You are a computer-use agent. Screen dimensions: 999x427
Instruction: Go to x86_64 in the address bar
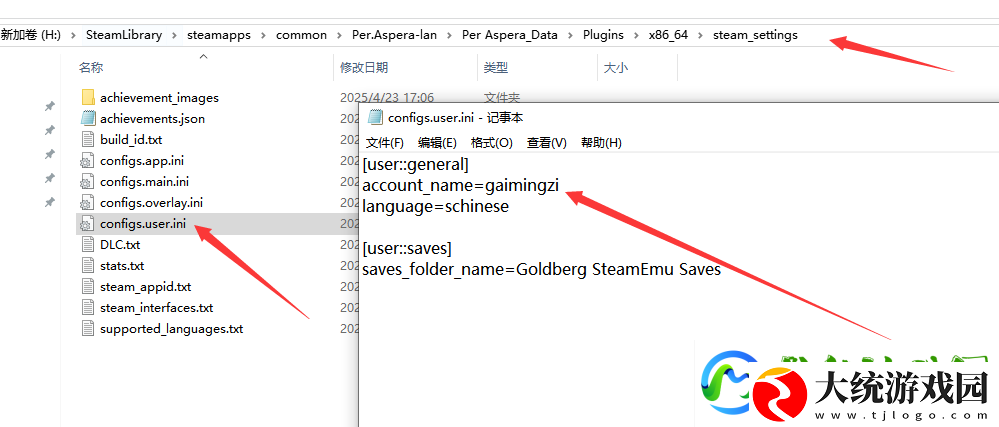pyautogui.click(x=668, y=35)
